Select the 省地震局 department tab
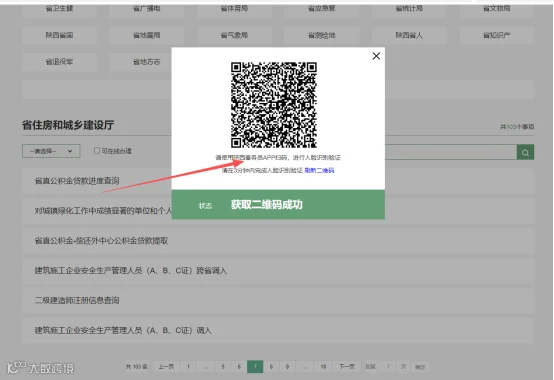Screen dimensions: 554x380 (x=147, y=35)
